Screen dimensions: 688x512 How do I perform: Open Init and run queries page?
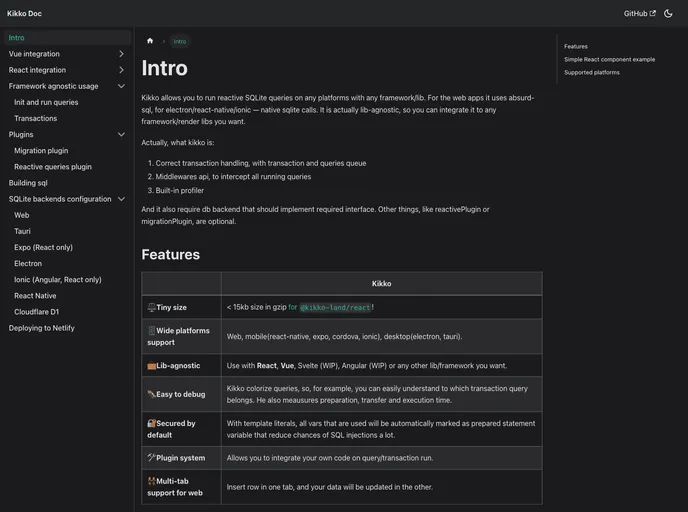pyautogui.click(x=46, y=102)
